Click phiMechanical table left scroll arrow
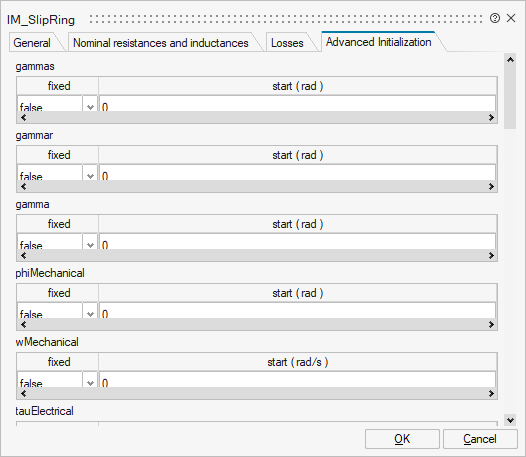Screen dimensions: 526x457 click(x=23, y=324)
